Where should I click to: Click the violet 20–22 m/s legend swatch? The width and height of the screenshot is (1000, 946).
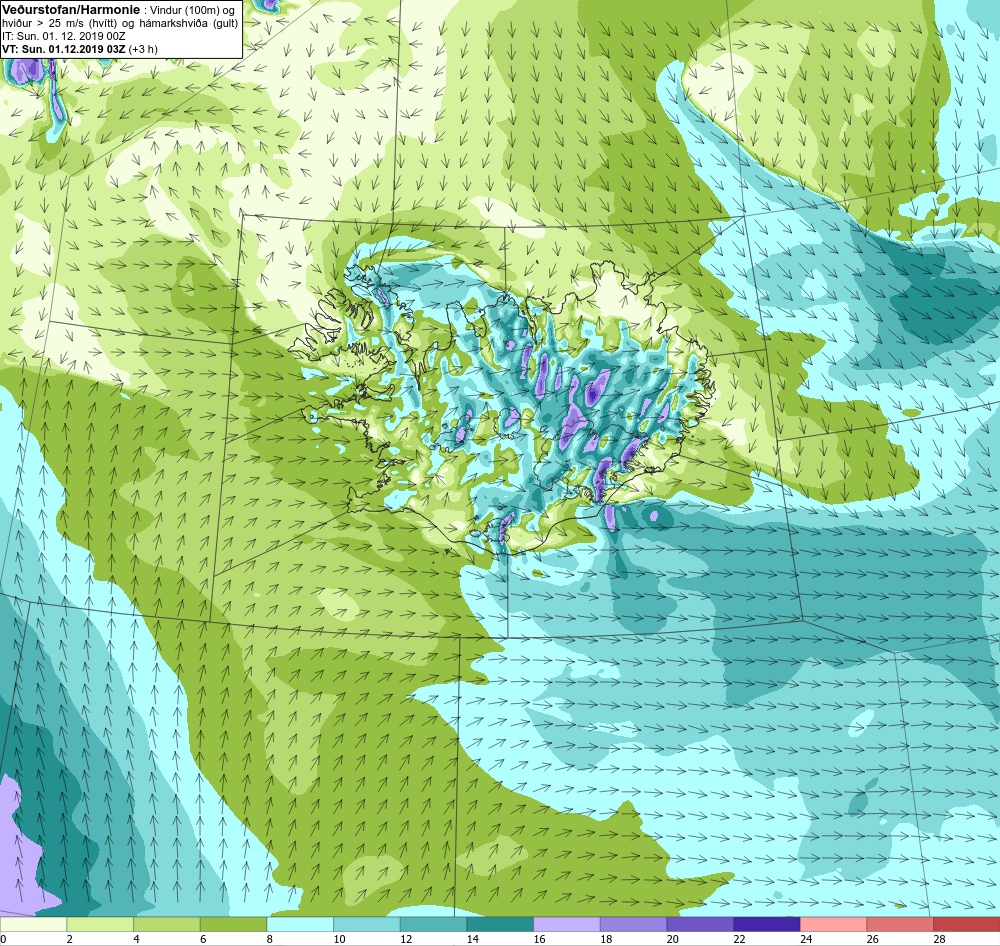(700, 924)
